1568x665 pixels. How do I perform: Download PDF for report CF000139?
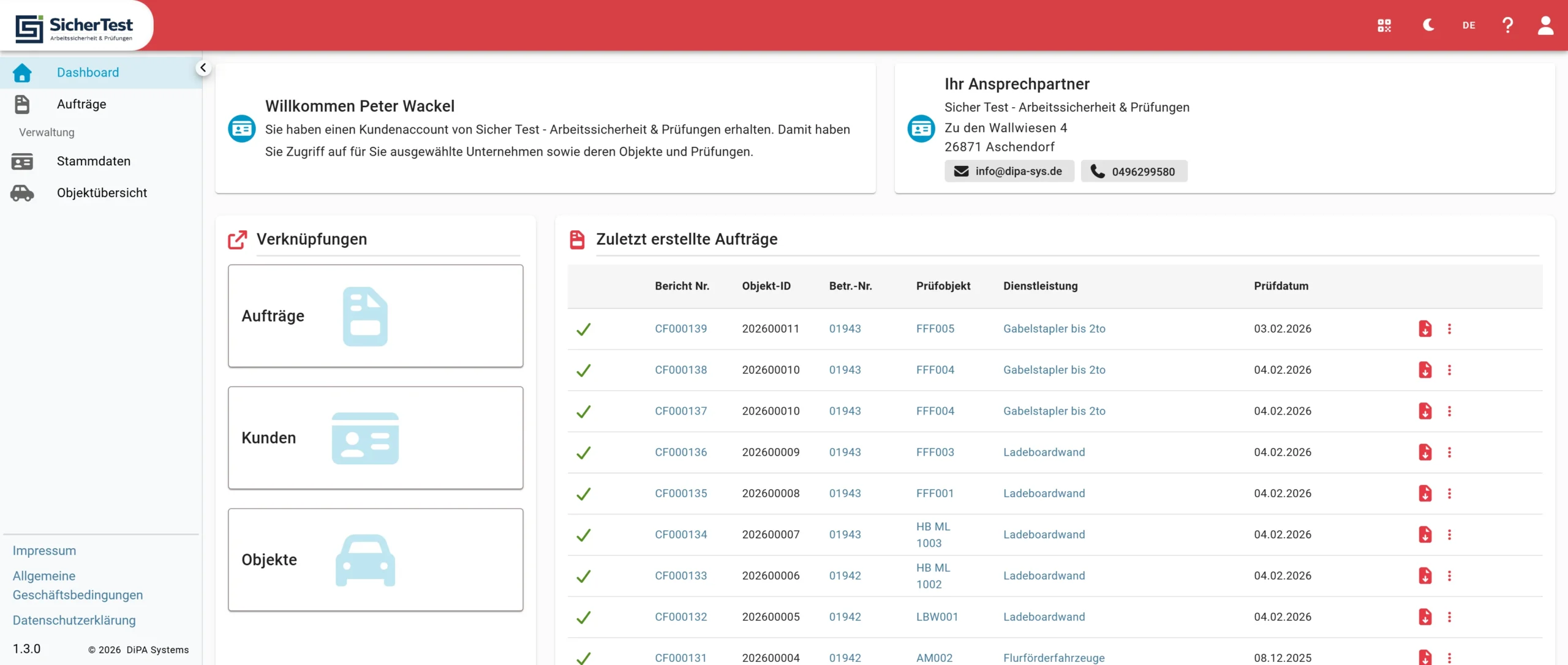(x=1425, y=329)
